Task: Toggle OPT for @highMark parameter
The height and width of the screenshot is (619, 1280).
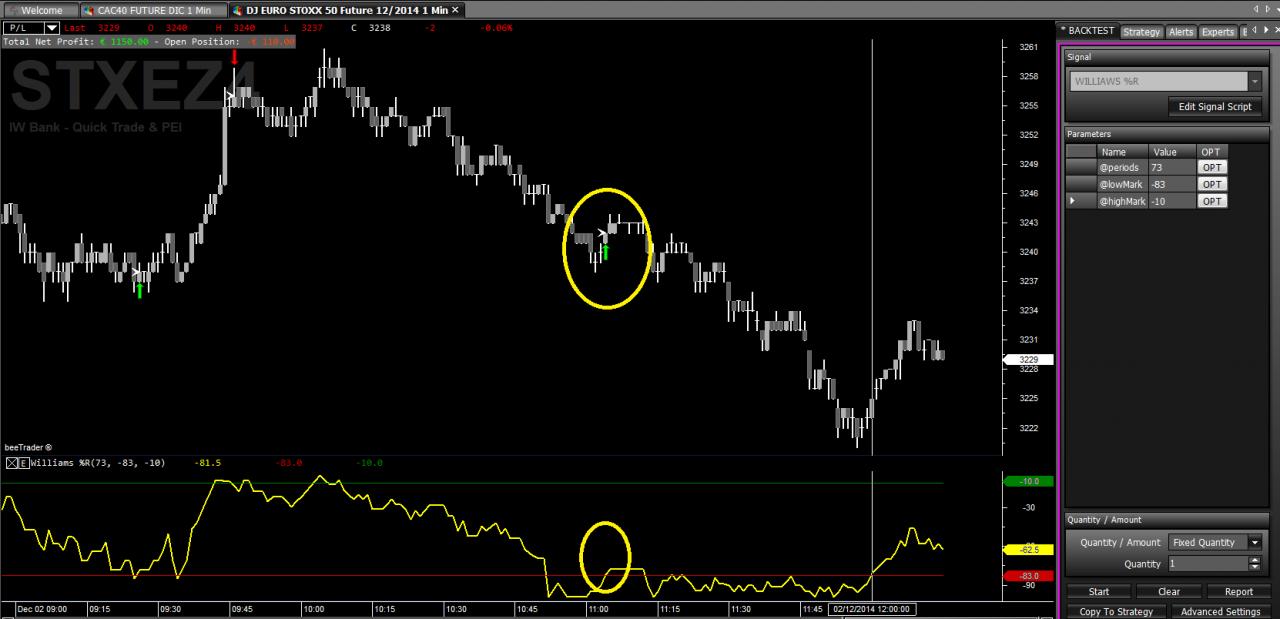Action: [x=1211, y=201]
